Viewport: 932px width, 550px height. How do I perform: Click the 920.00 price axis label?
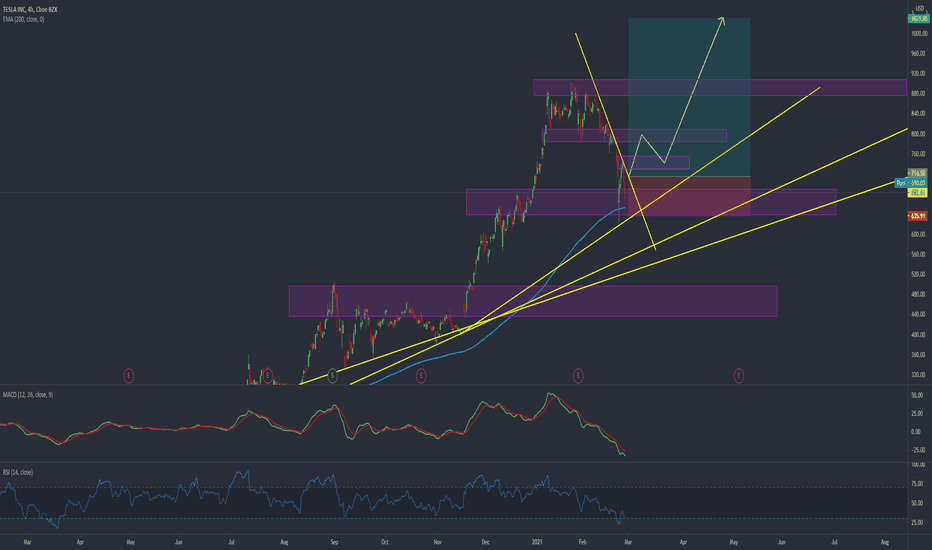click(x=919, y=74)
